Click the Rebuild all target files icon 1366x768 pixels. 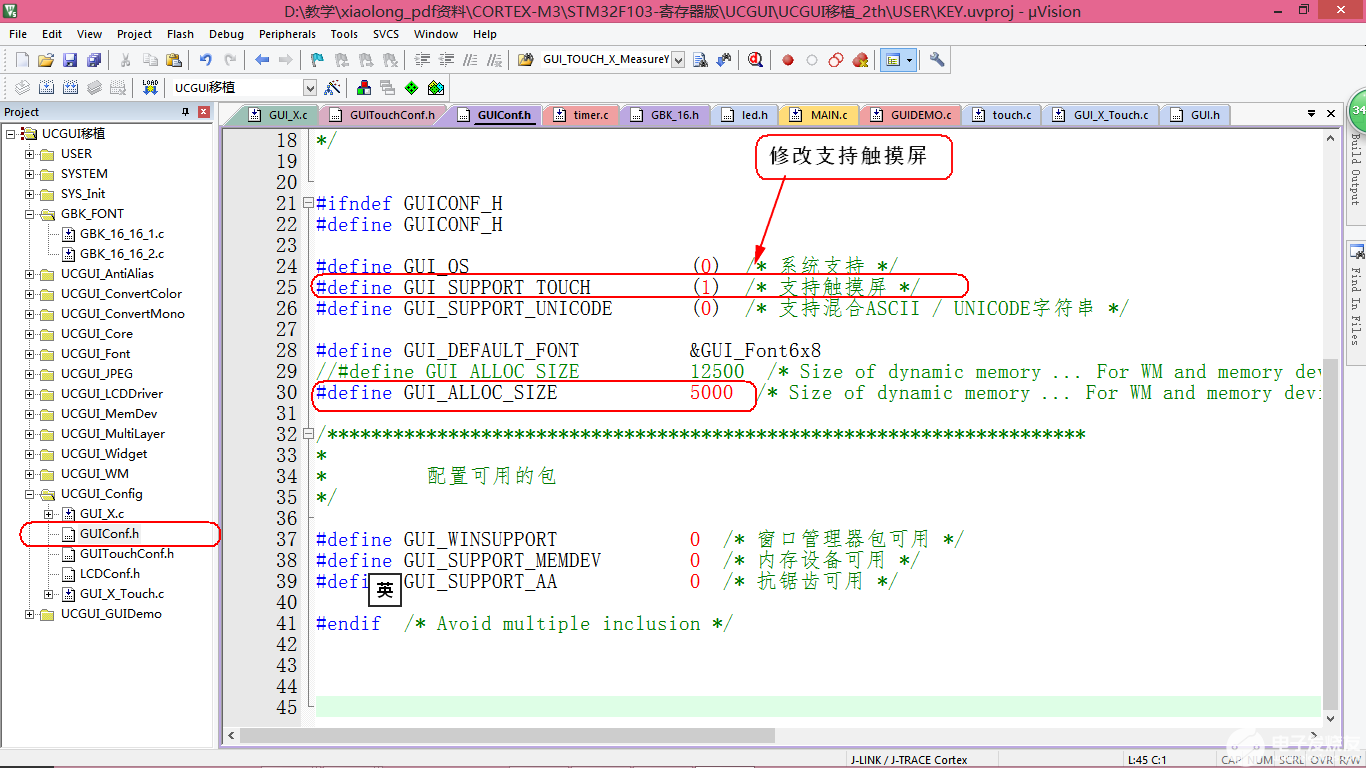(70, 88)
